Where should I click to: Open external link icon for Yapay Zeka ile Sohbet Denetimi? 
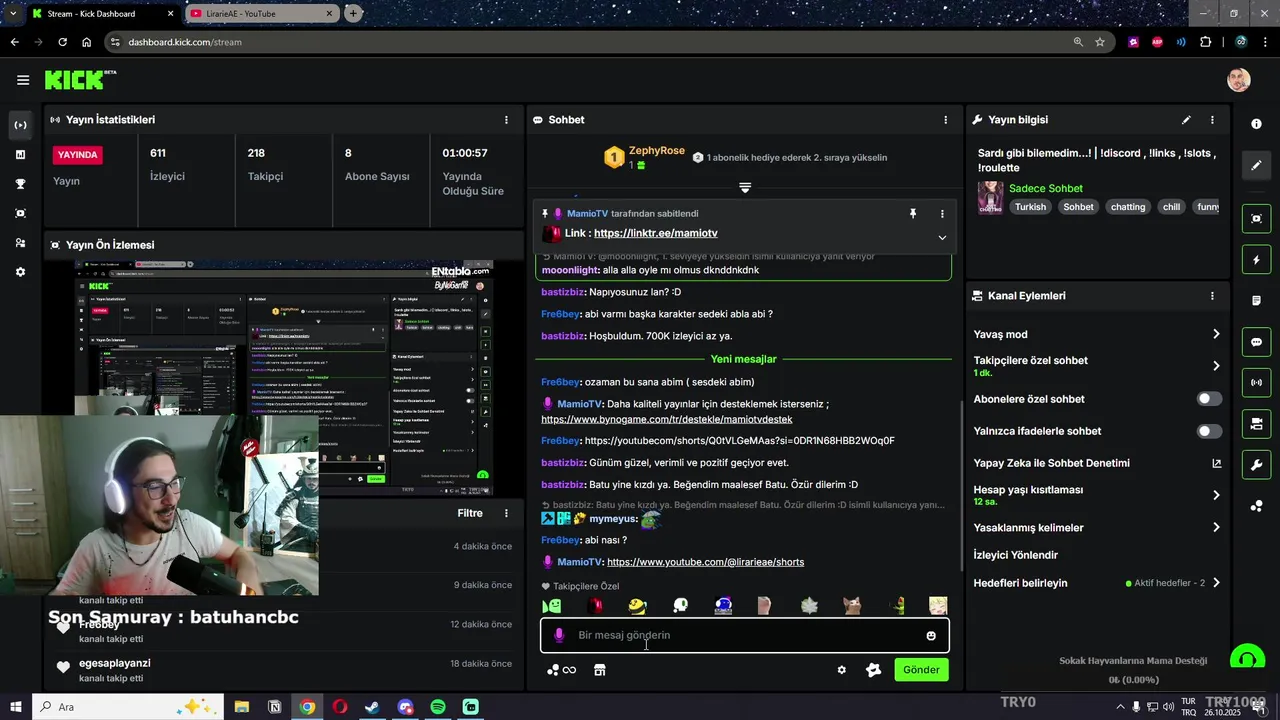(1216, 463)
